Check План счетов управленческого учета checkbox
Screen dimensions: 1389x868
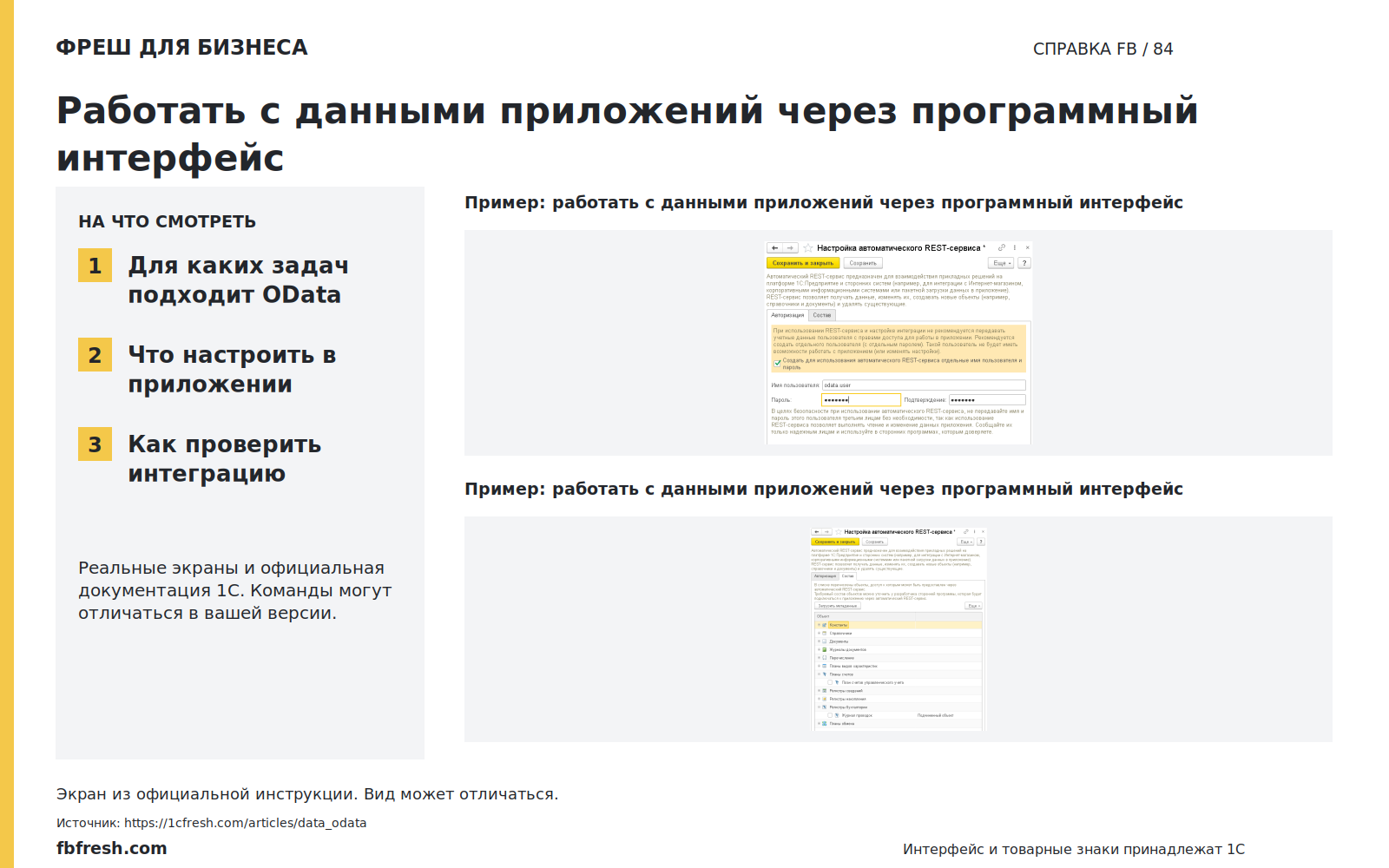click(x=830, y=682)
